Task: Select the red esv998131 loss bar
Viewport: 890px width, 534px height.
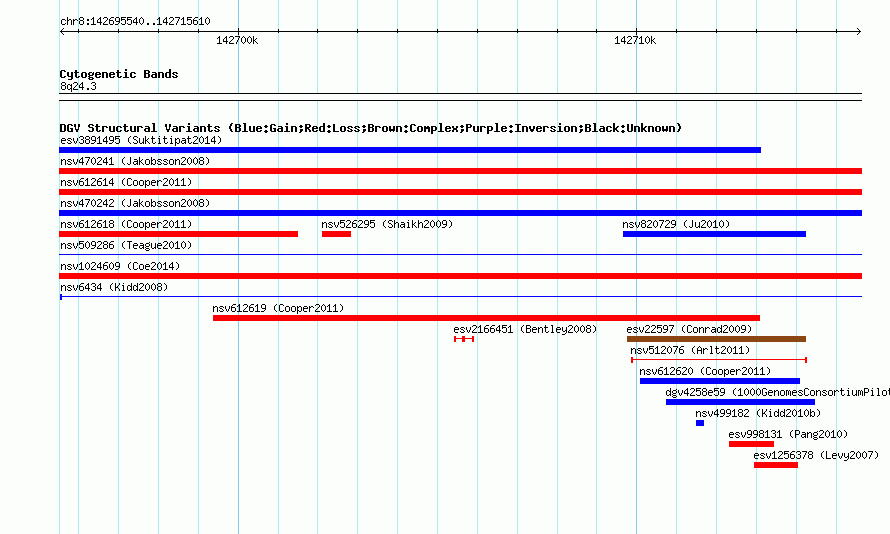Action: point(752,444)
